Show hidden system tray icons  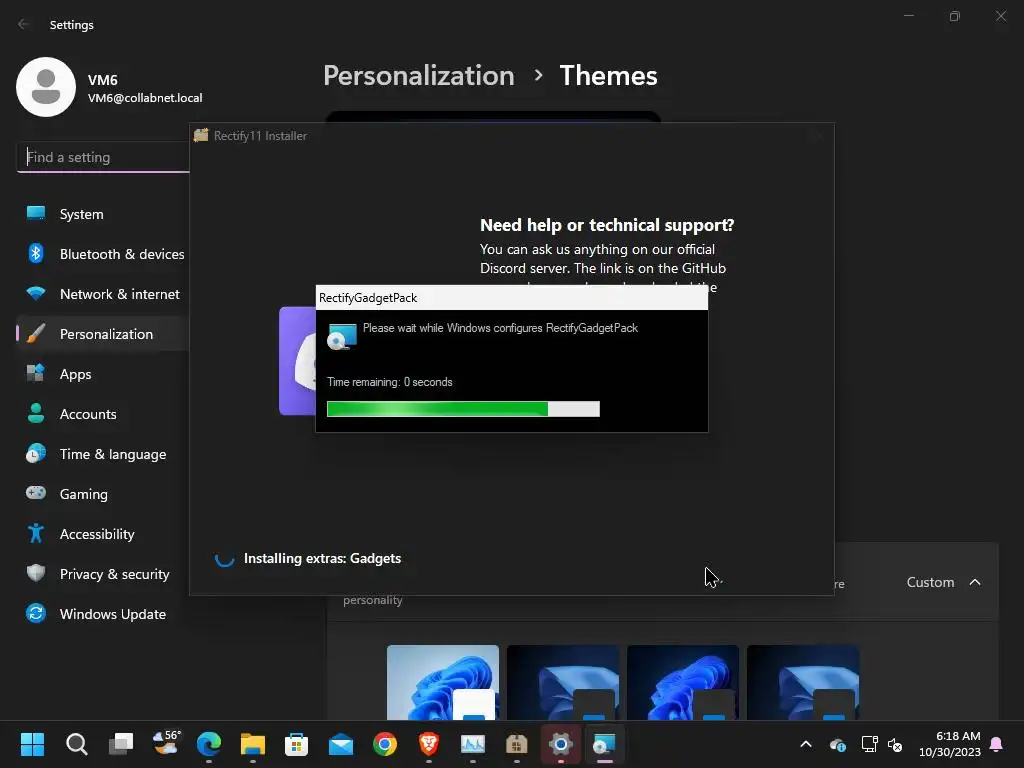(x=806, y=744)
